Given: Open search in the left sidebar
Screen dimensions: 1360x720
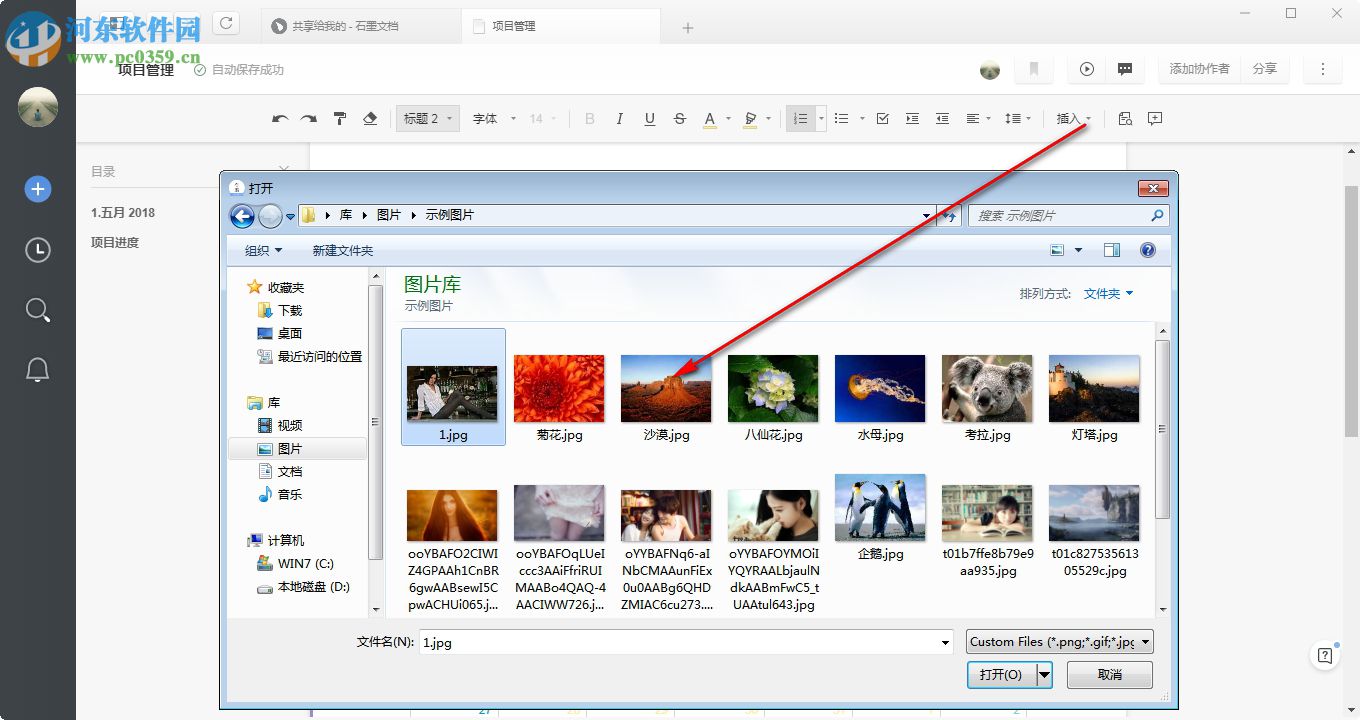Looking at the screenshot, I should click(38, 310).
